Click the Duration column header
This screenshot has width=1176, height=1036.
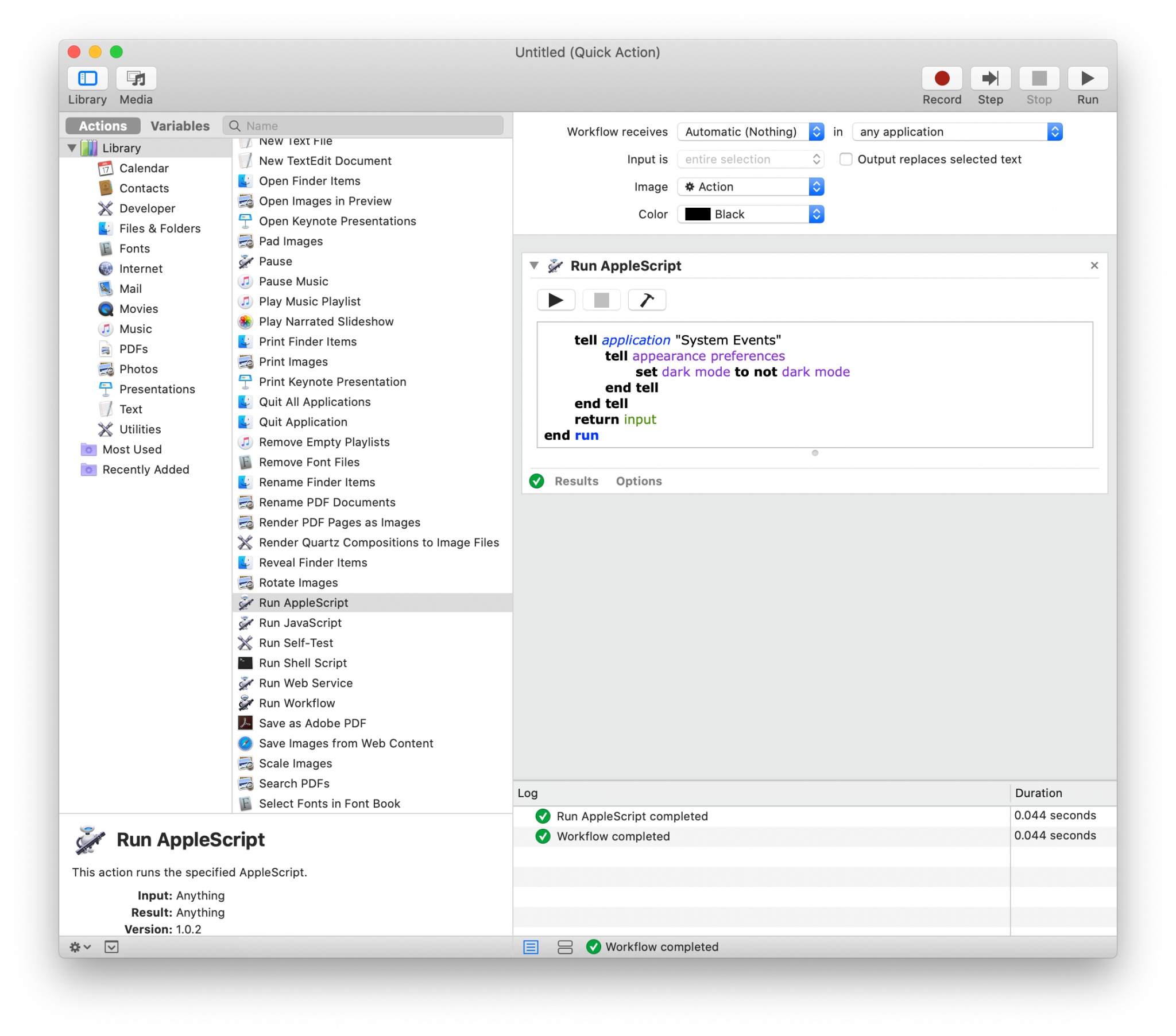coord(1063,793)
